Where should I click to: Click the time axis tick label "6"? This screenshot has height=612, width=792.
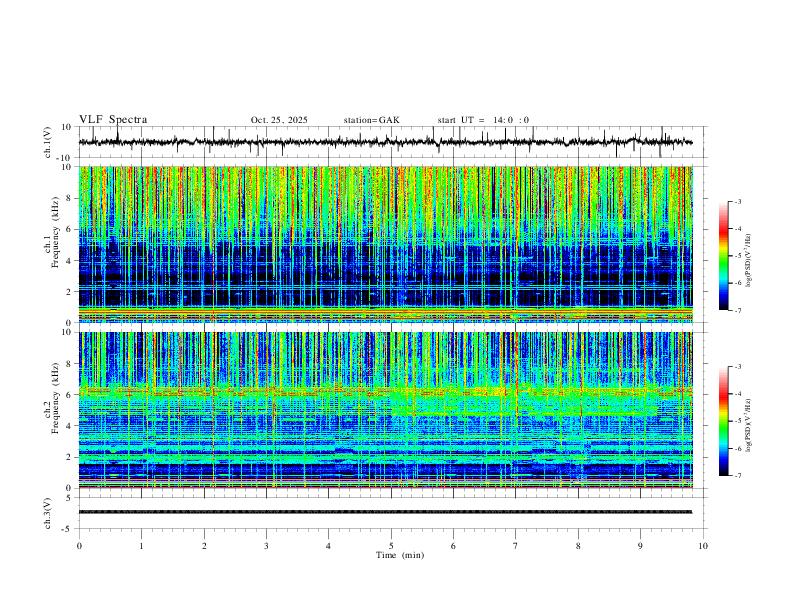click(x=453, y=546)
